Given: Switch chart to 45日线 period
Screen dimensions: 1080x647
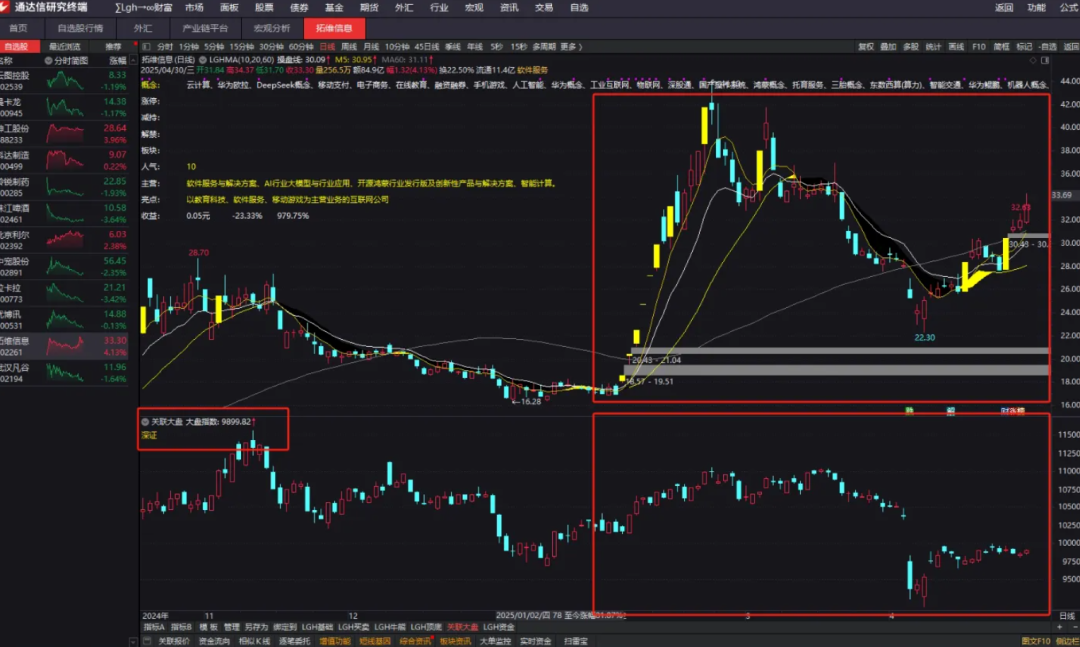Looking at the screenshot, I should click(426, 47).
